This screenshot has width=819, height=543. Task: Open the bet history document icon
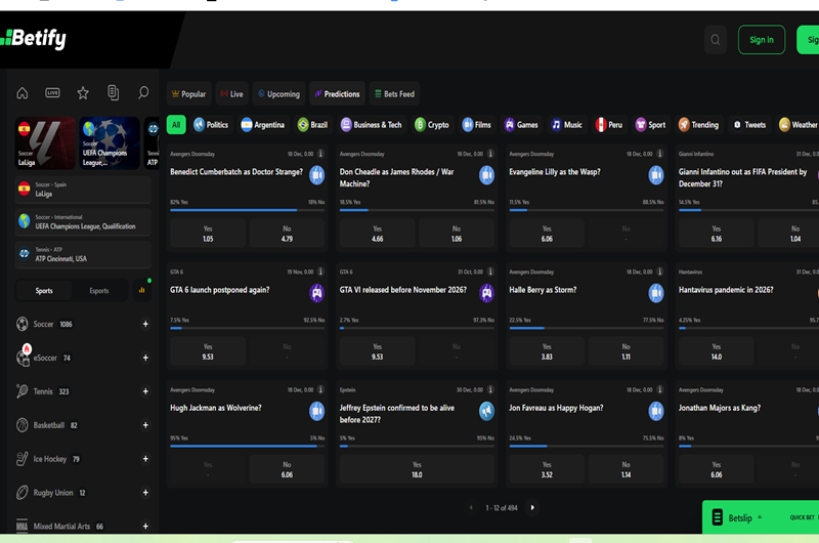click(x=113, y=93)
